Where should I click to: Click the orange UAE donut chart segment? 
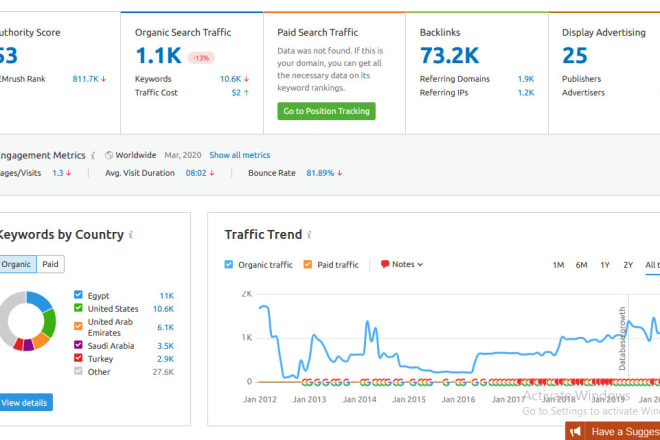click(x=40, y=341)
